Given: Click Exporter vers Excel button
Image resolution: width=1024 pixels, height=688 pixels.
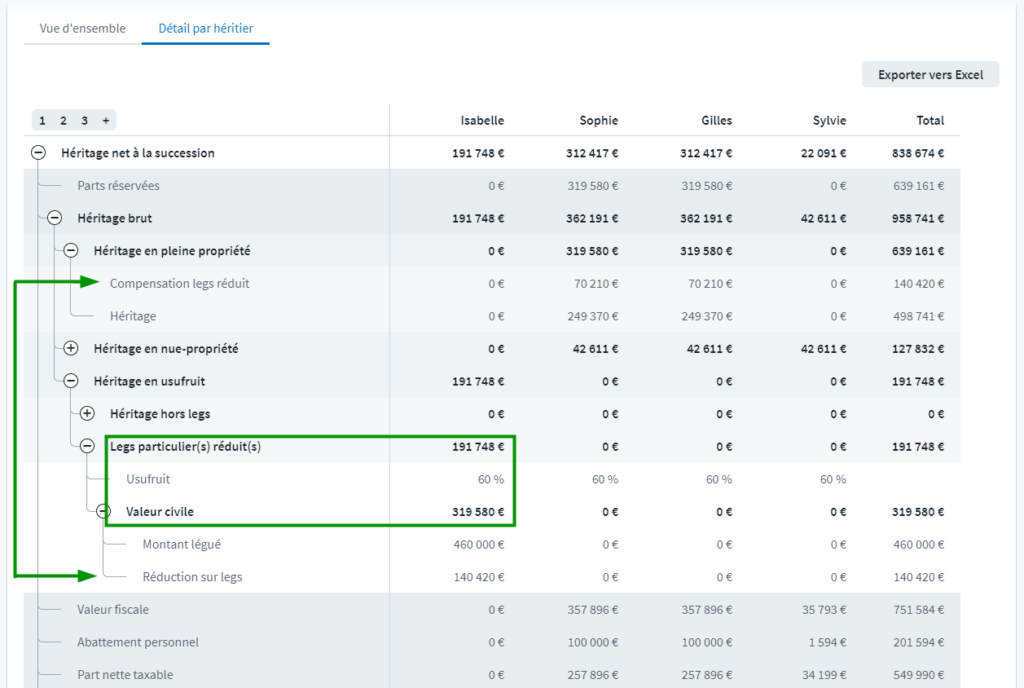Looking at the screenshot, I should (x=930, y=75).
